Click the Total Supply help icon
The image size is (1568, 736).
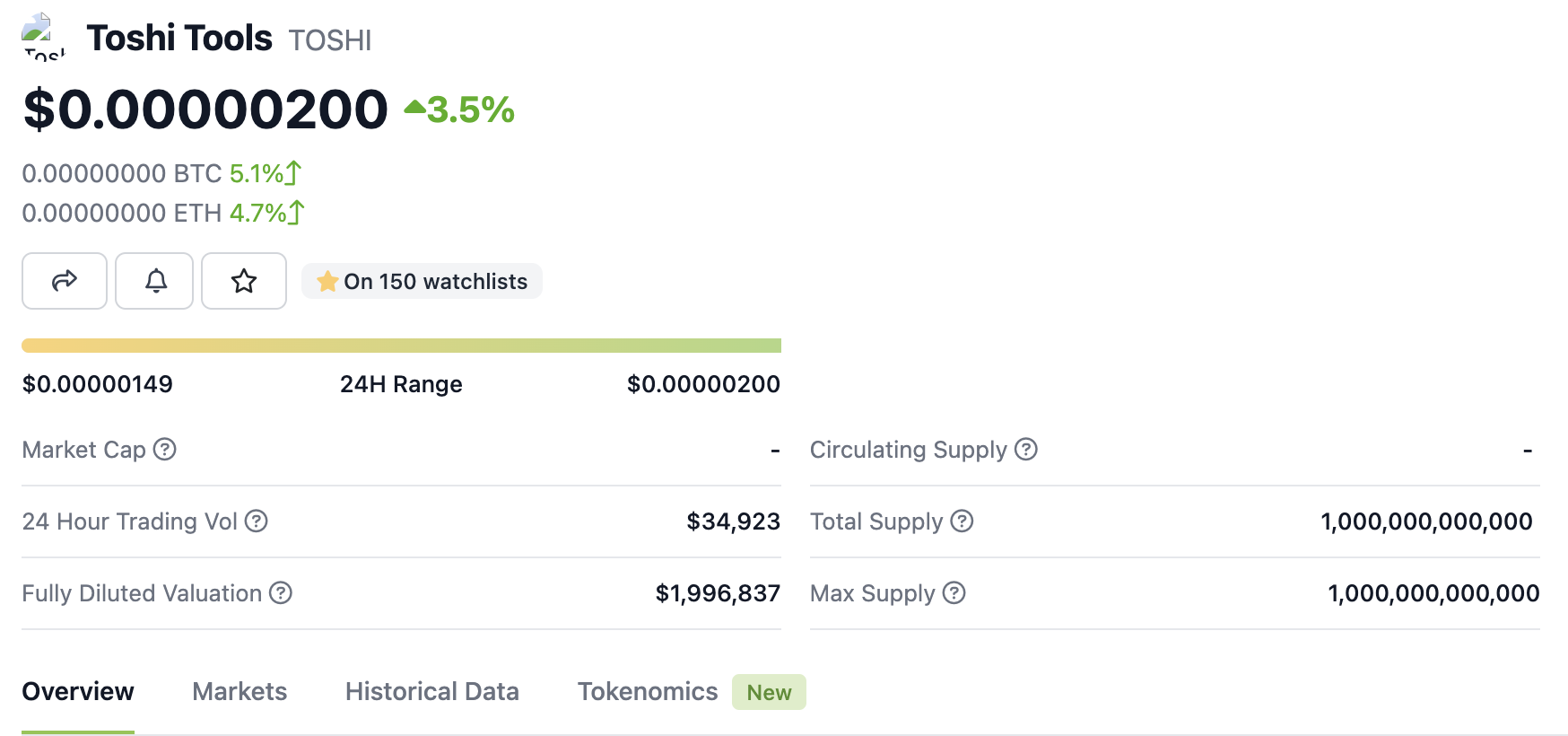962,521
